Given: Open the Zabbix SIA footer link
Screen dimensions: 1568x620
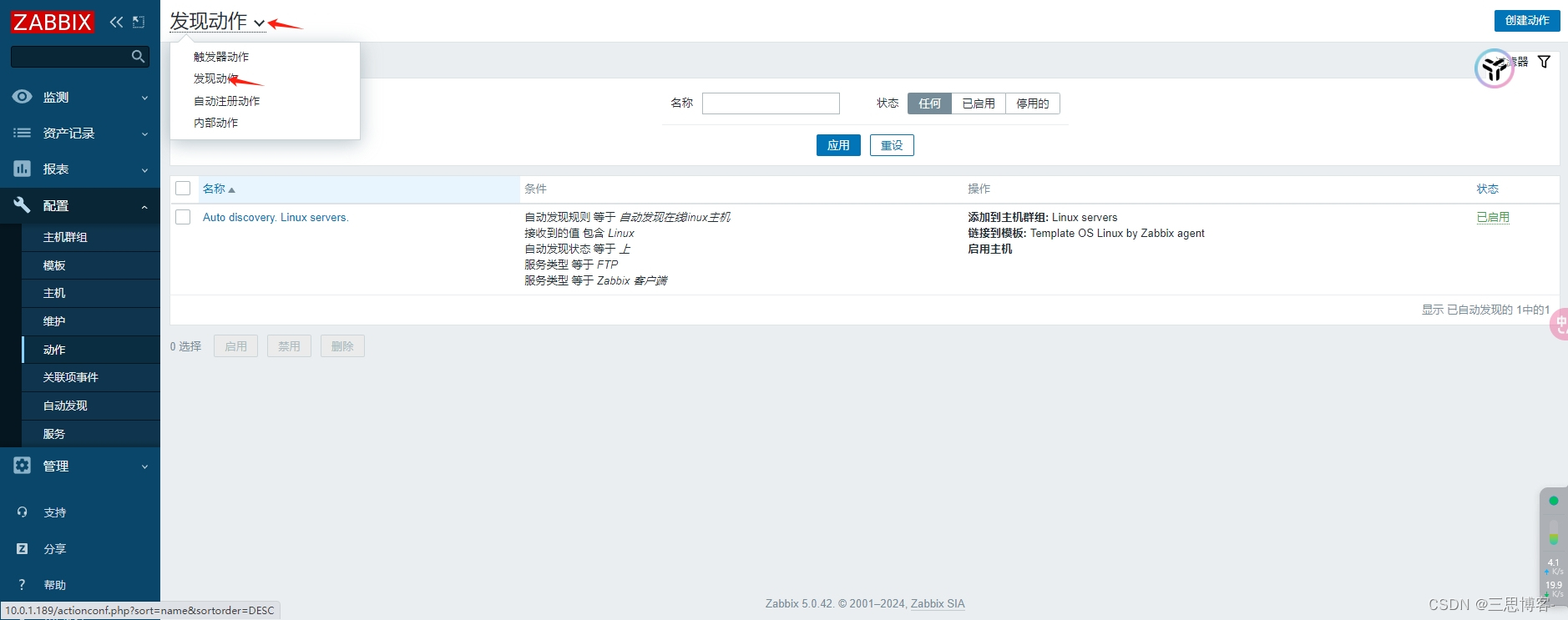Looking at the screenshot, I should pyautogui.click(x=938, y=603).
